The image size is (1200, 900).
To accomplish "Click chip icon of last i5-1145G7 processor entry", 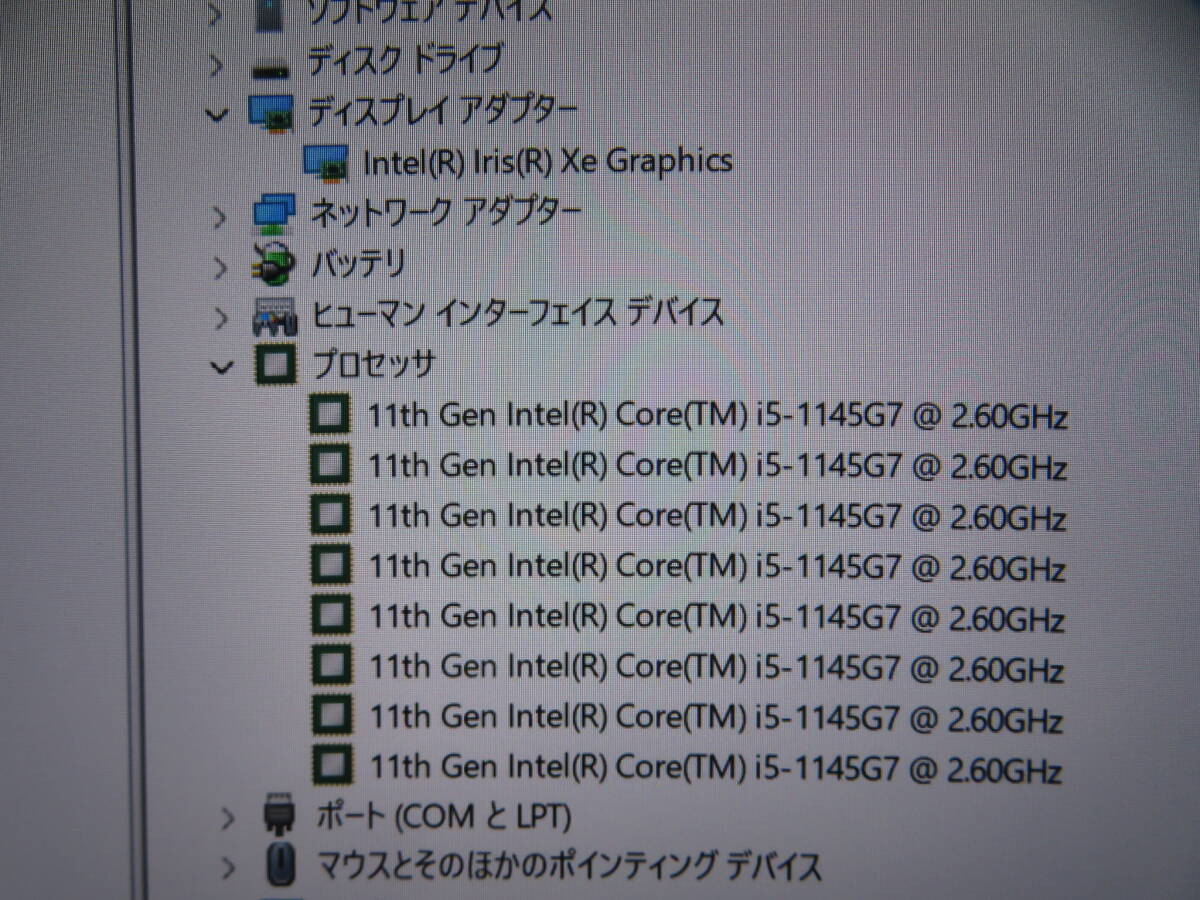I will pyautogui.click(x=333, y=766).
